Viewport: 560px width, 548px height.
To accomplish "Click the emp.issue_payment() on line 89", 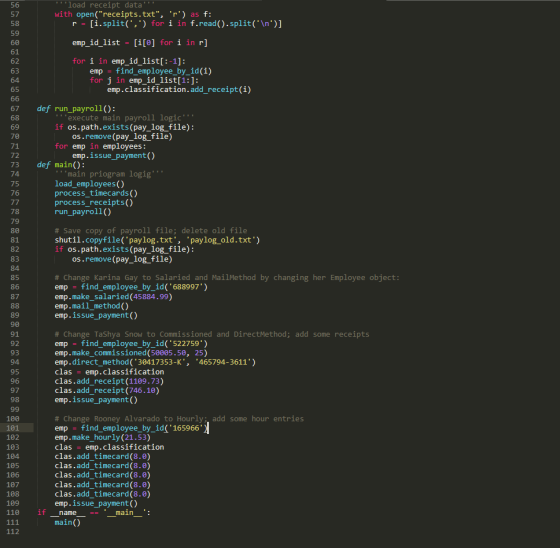I will pyautogui.click(x=96, y=315).
